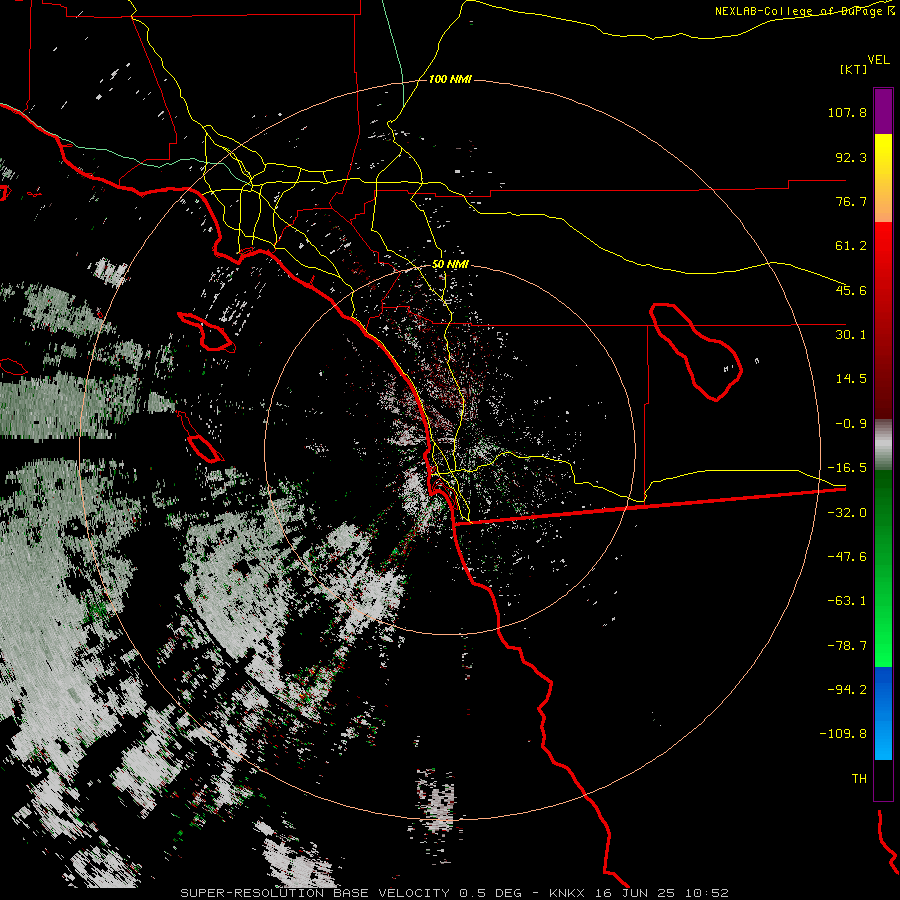This screenshot has height=900, width=900.
Task: Click the -47.6 velocity scale value
Action: click(x=847, y=557)
